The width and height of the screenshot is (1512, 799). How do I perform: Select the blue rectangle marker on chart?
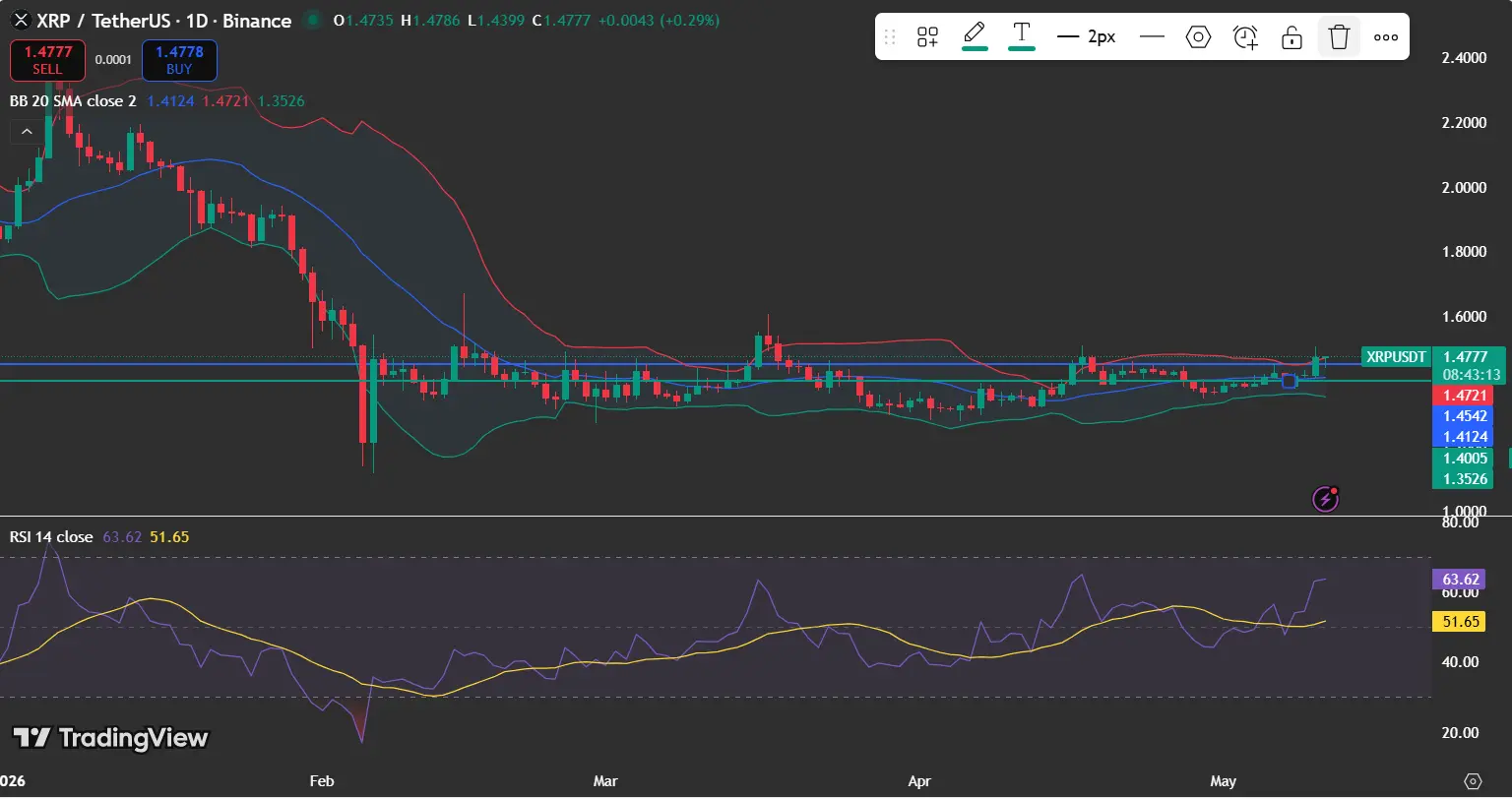(x=1290, y=381)
